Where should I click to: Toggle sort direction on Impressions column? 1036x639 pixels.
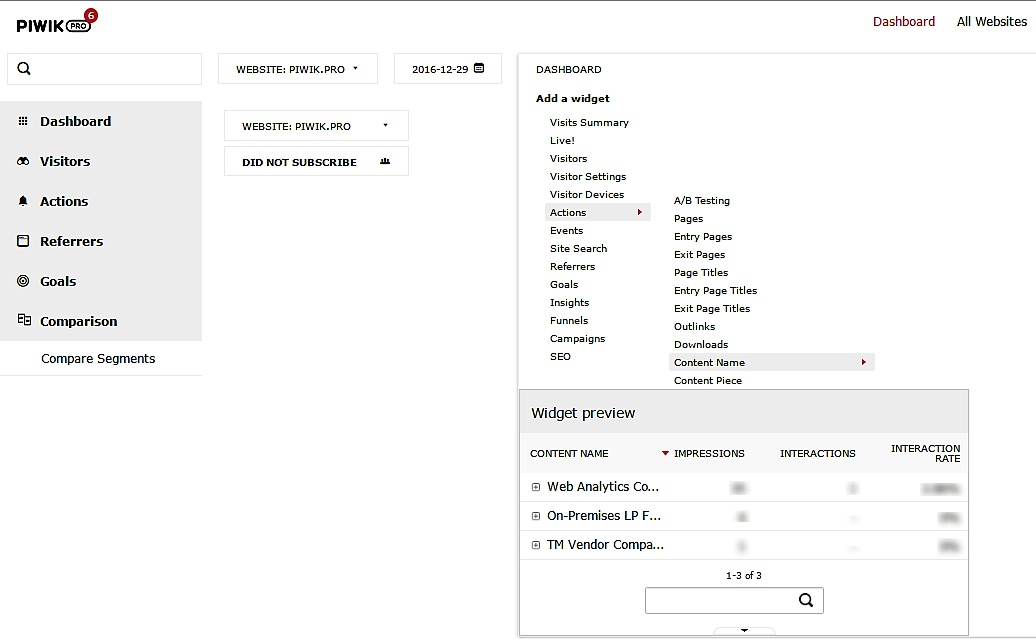[x=665, y=453]
